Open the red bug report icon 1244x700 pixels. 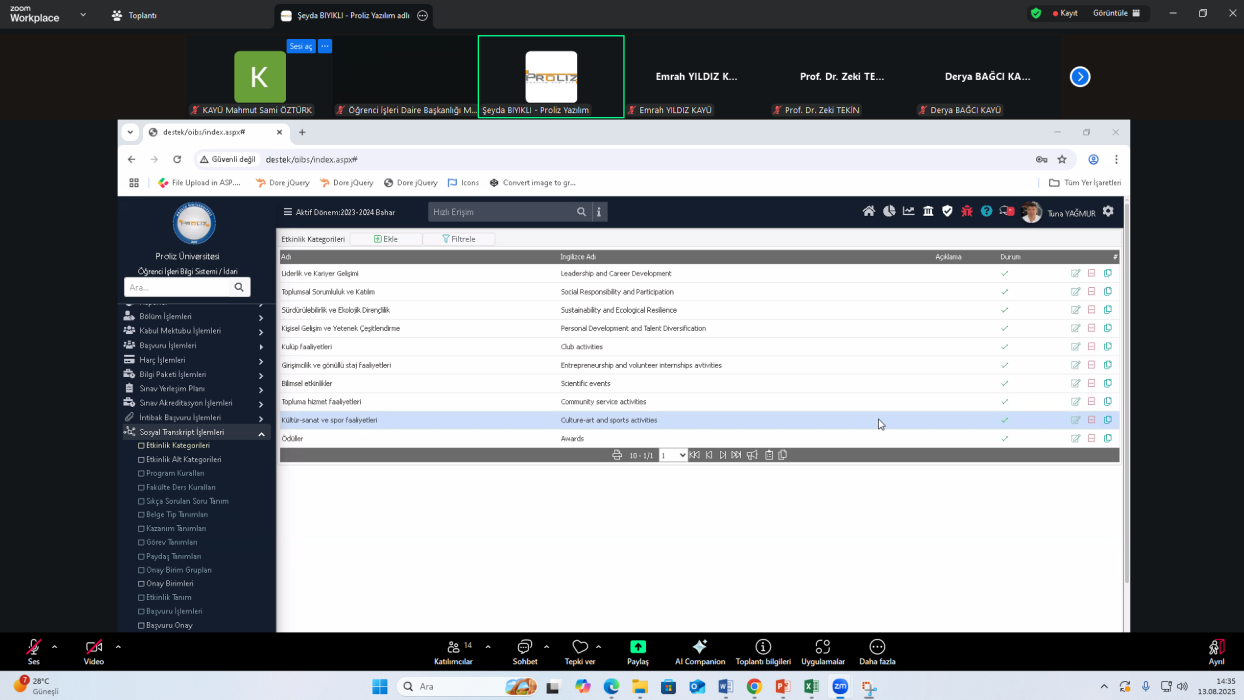[x=966, y=211]
